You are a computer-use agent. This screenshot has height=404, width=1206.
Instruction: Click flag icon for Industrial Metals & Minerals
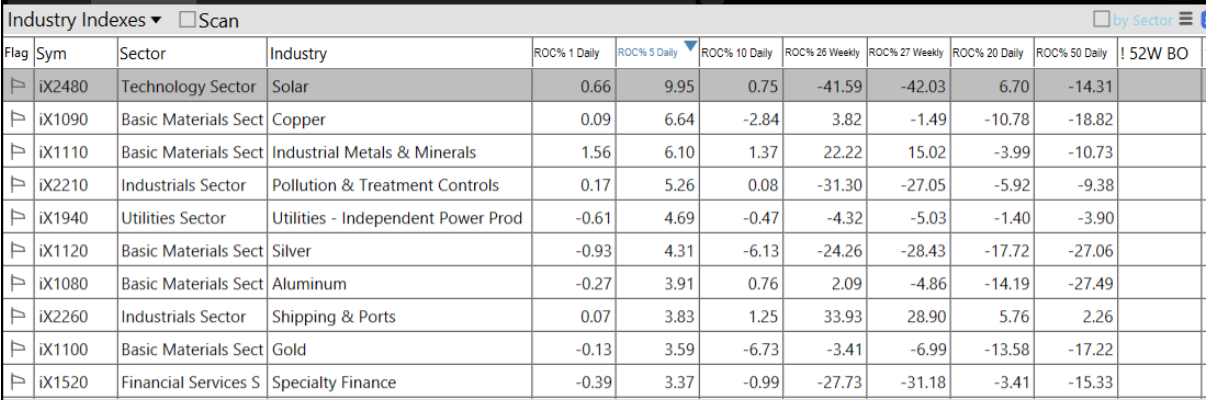[17, 152]
